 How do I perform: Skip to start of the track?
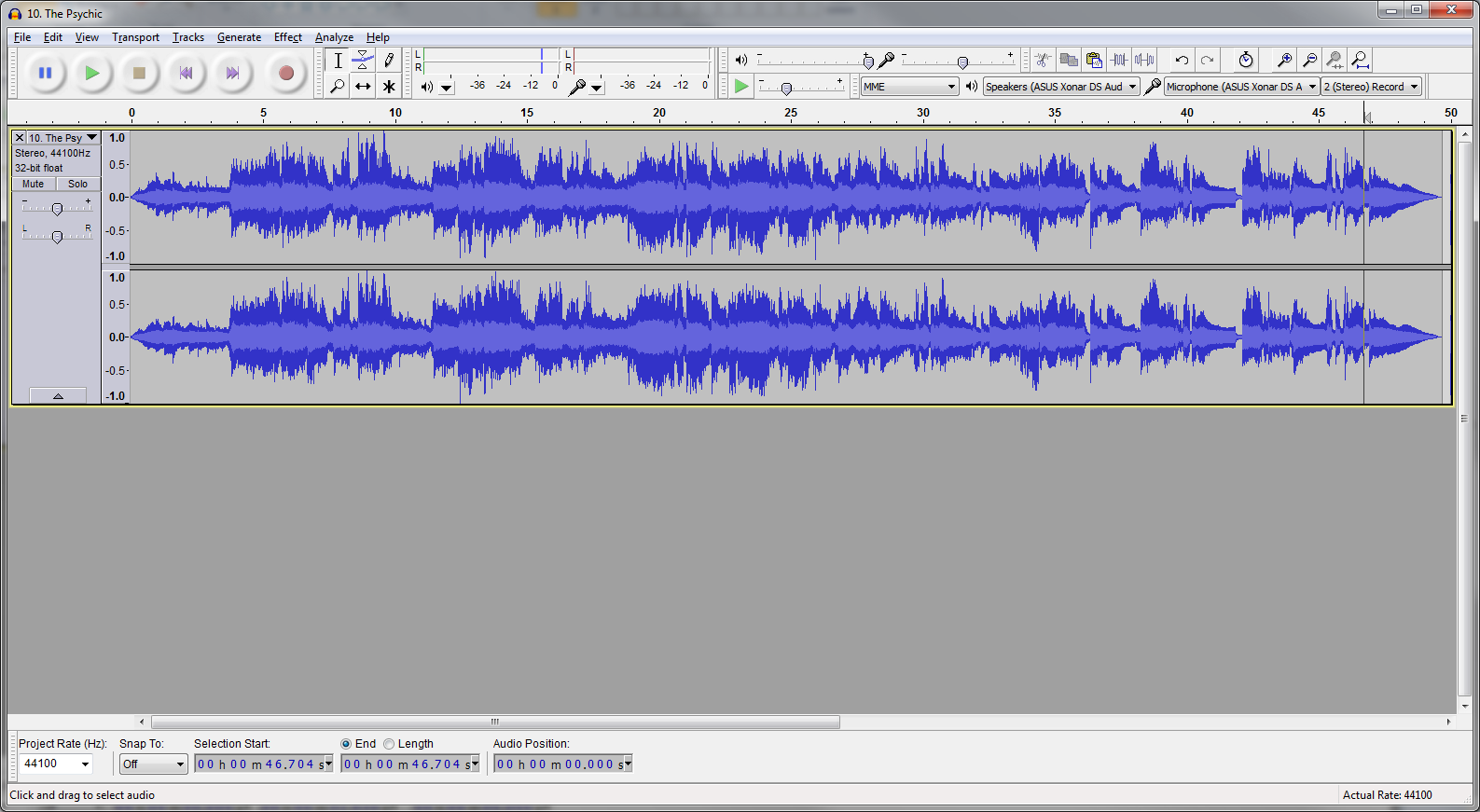point(186,73)
